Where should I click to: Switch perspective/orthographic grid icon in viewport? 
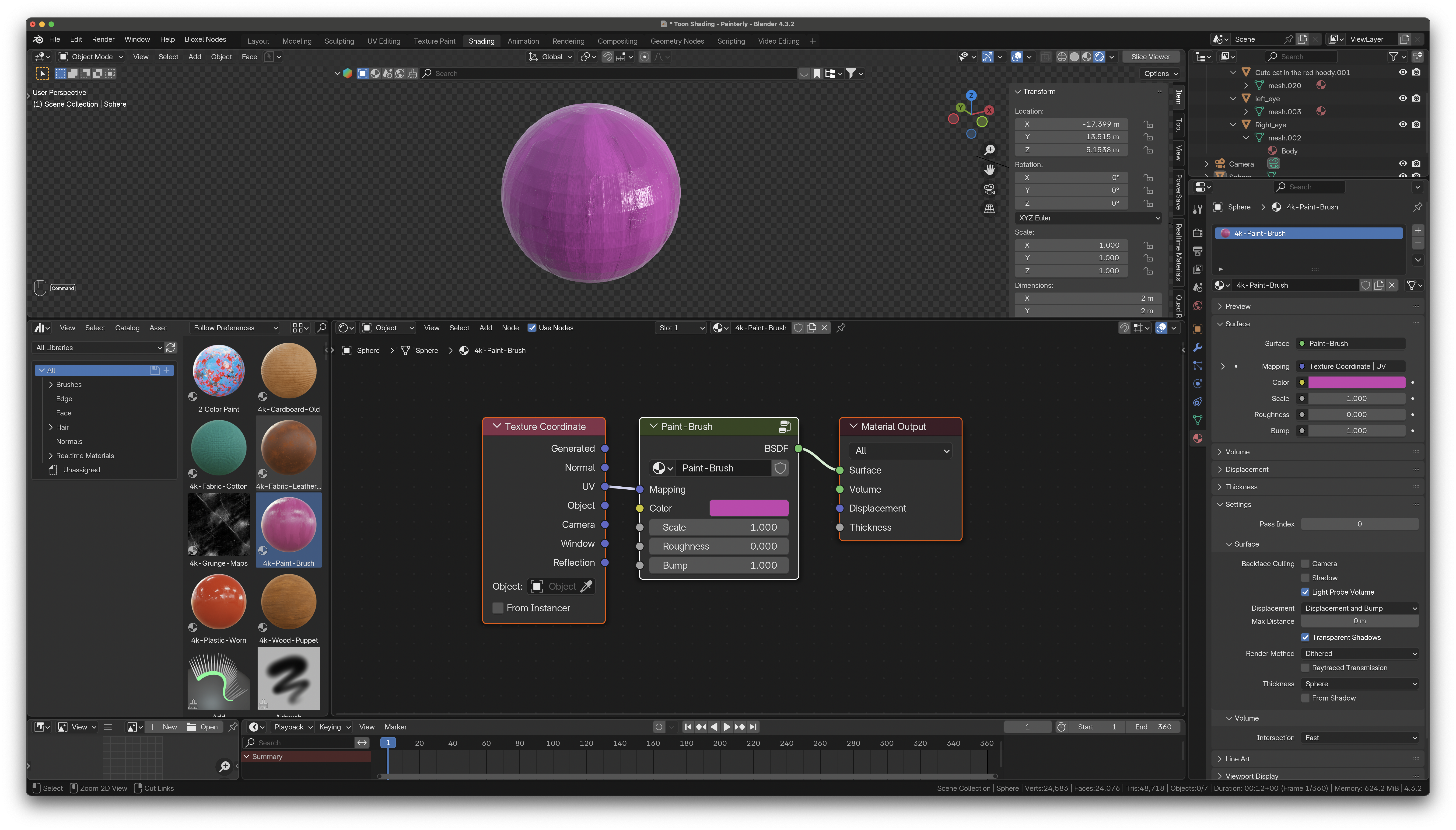[x=990, y=209]
